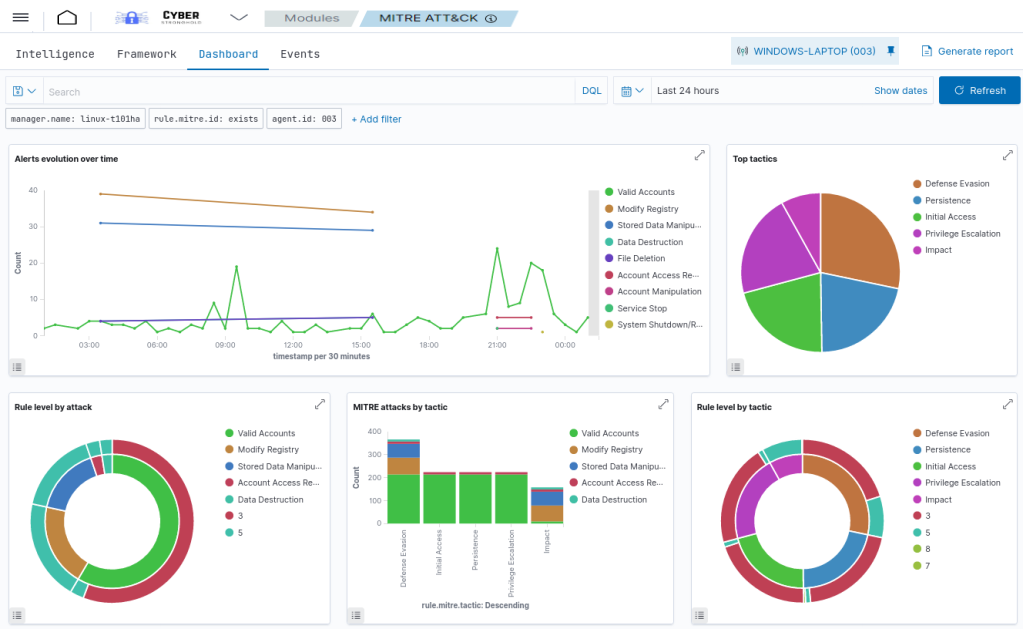1023x629 pixels.
Task: Open the date quick menu calendar dropdown
Action: pyautogui.click(x=632, y=91)
